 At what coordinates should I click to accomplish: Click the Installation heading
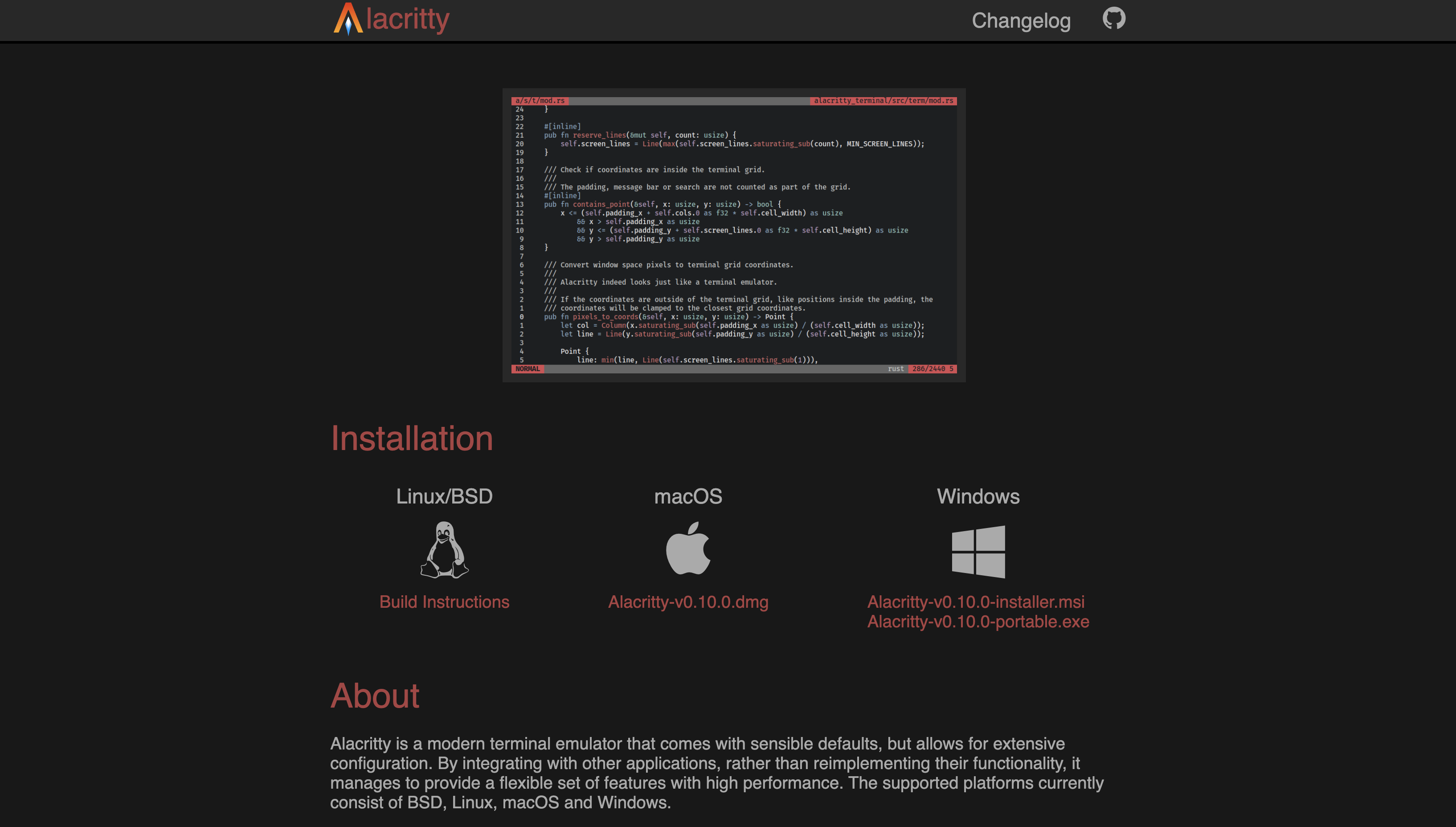412,438
